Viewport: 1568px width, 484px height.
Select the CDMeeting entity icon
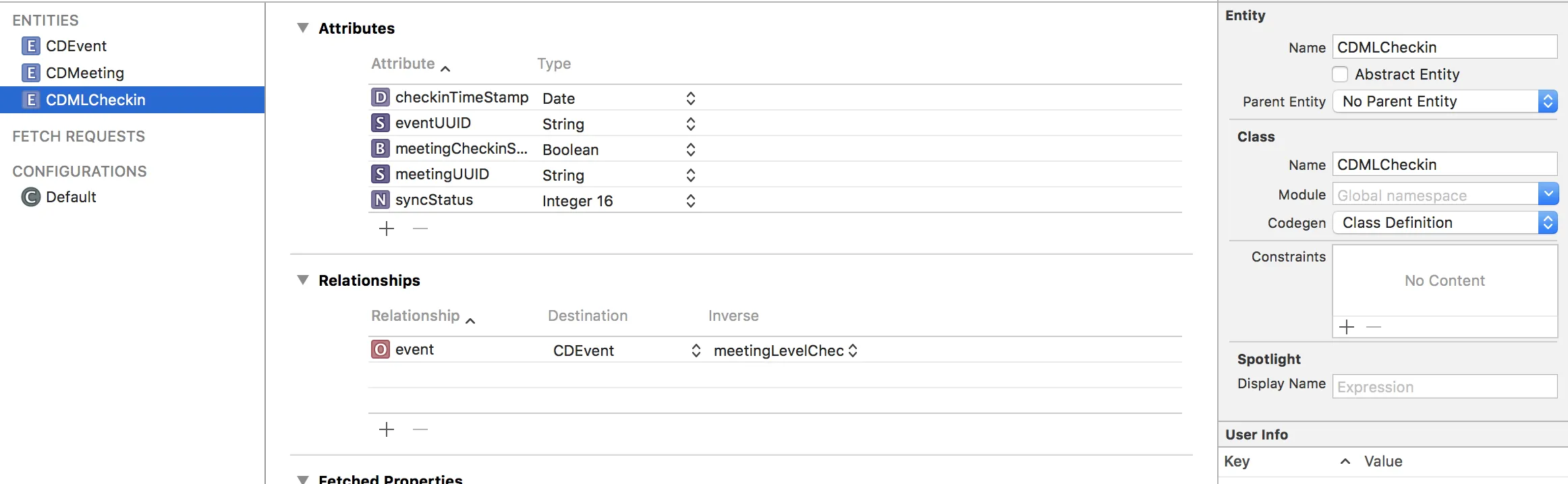30,73
